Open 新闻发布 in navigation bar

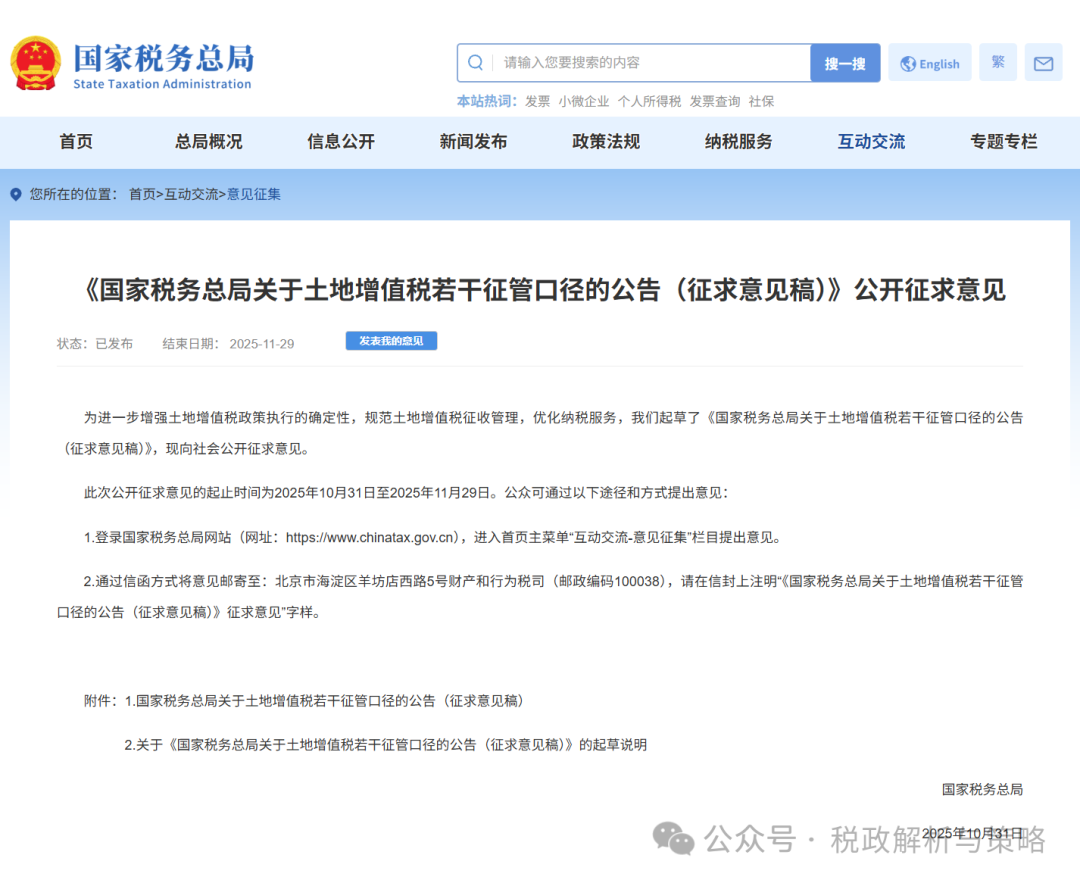pos(473,142)
